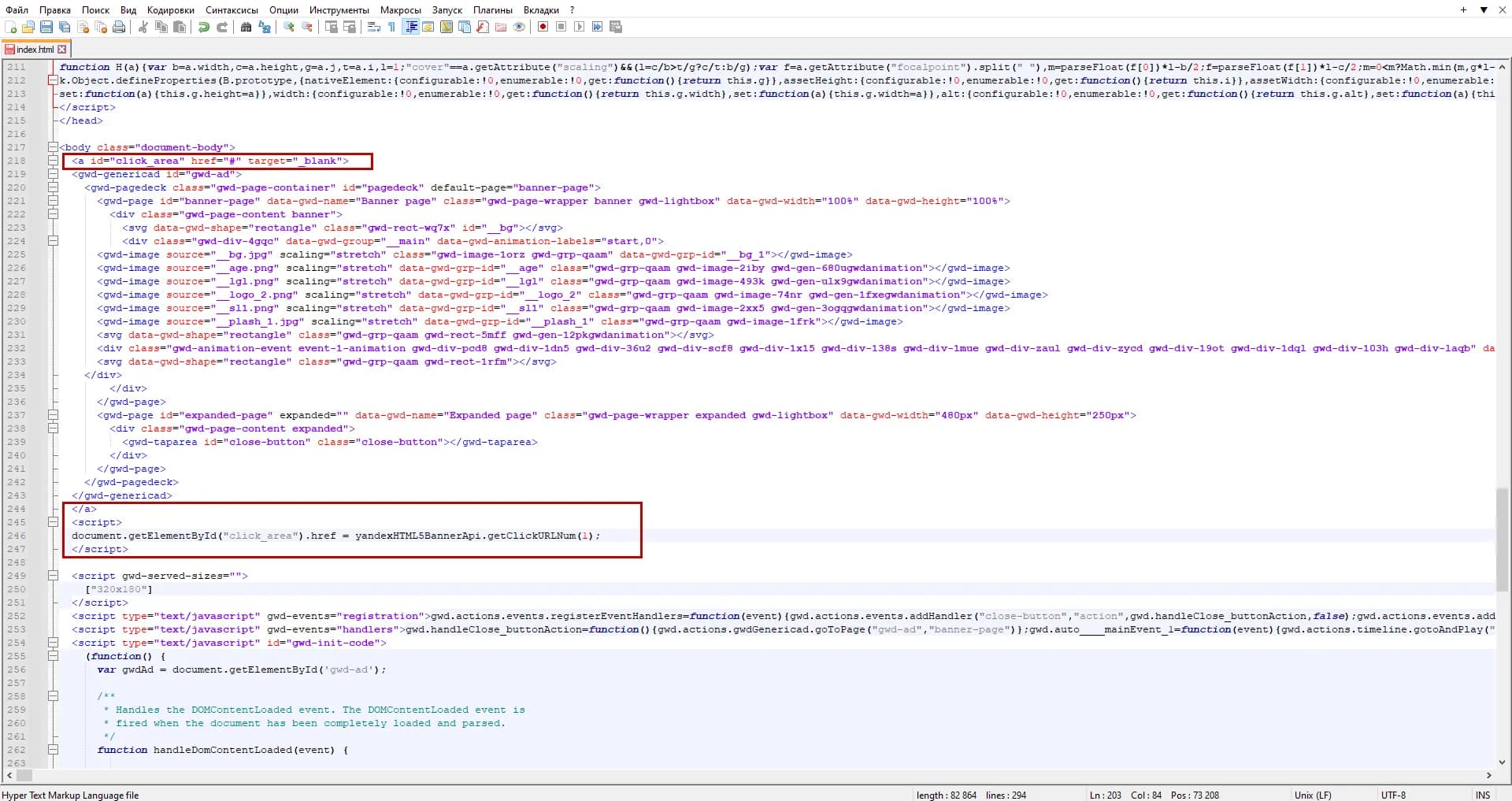Click the Print toolbar icon
Screen dimensions: 1512x801
click(119, 28)
